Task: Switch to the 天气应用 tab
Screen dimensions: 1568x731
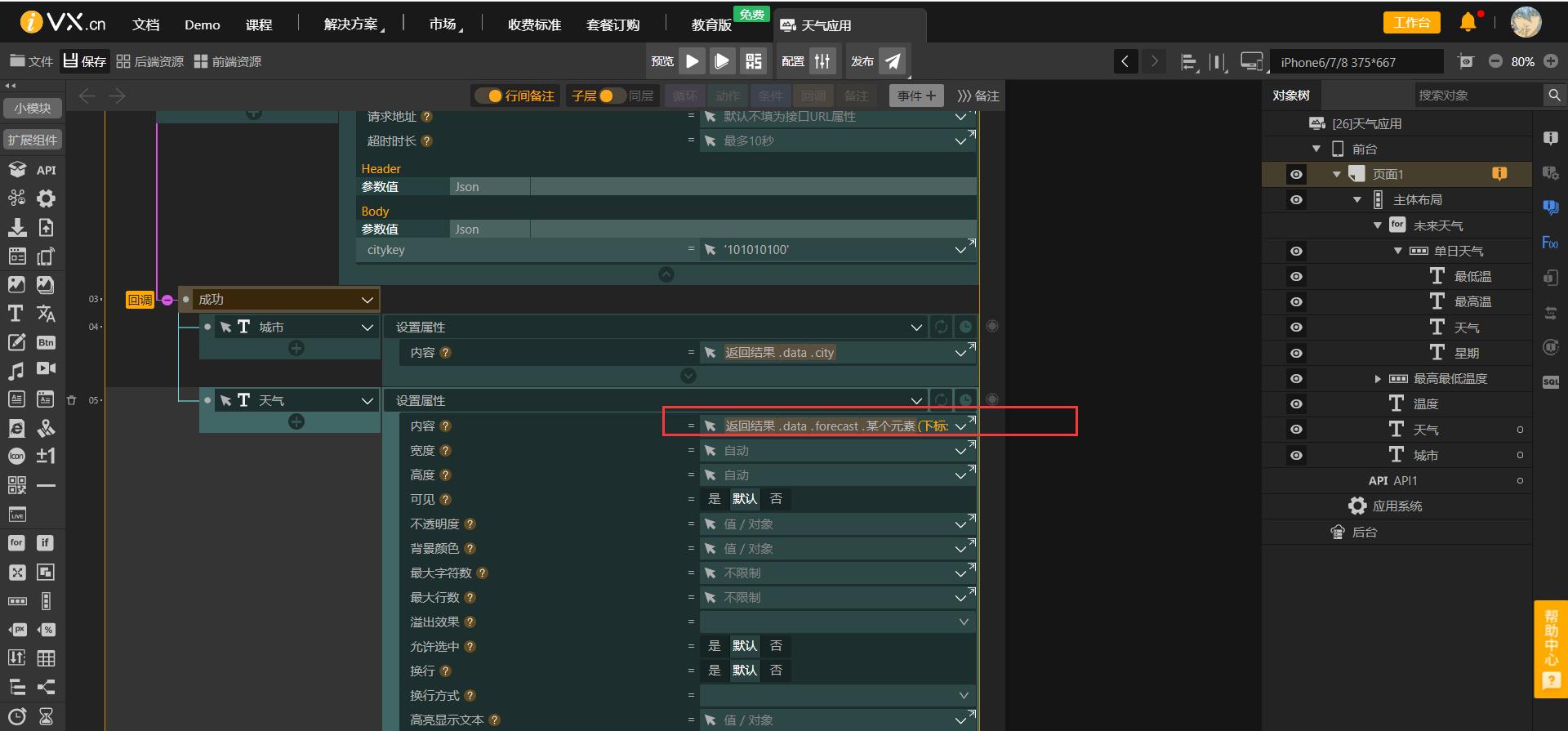Action: (x=849, y=25)
